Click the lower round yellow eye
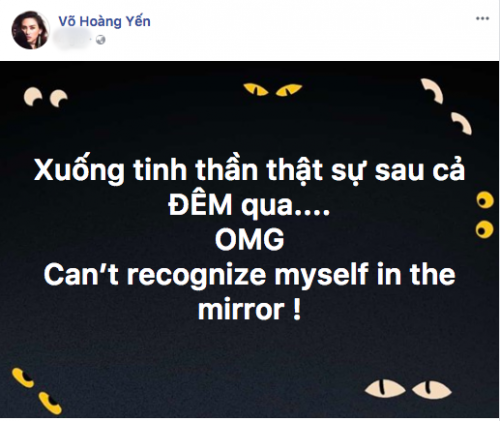500x421 pixels. click(485, 229)
